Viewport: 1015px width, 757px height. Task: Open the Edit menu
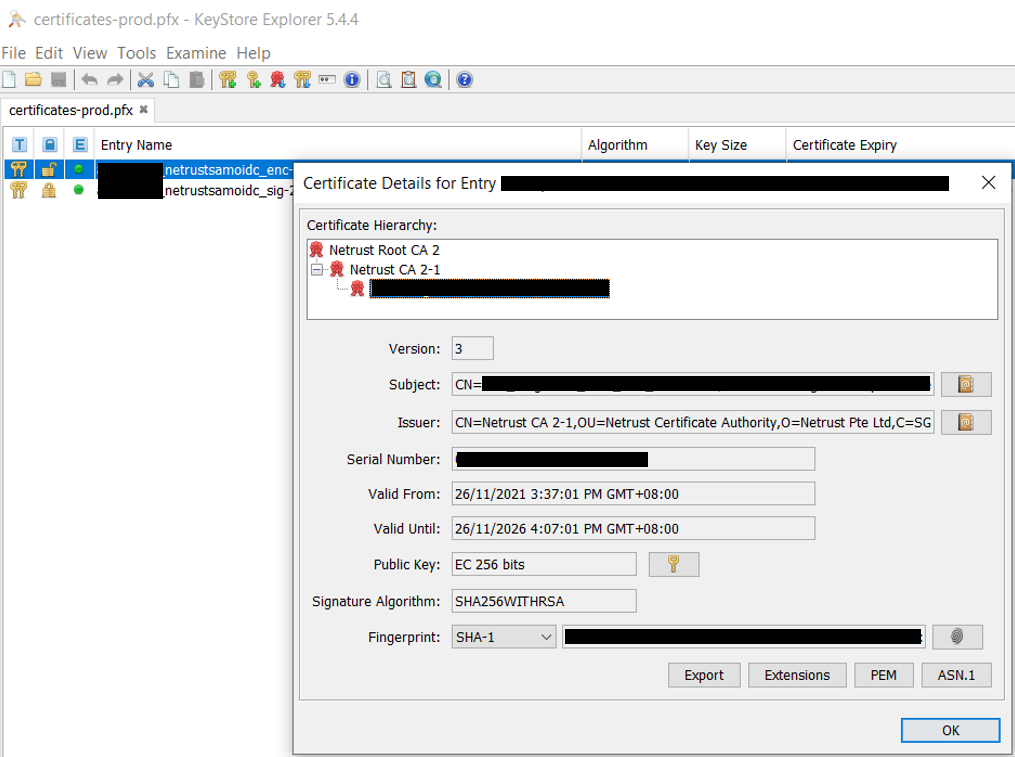point(49,53)
